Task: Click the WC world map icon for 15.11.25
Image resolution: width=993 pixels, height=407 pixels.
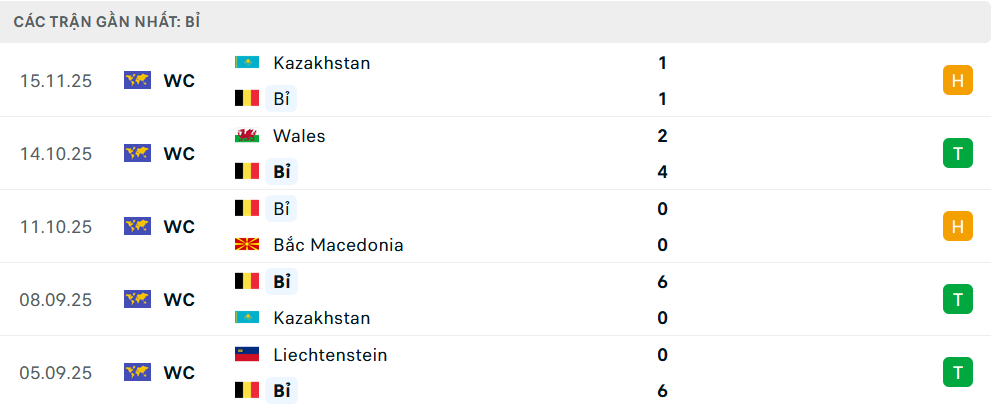Action: pyautogui.click(x=137, y=81)
